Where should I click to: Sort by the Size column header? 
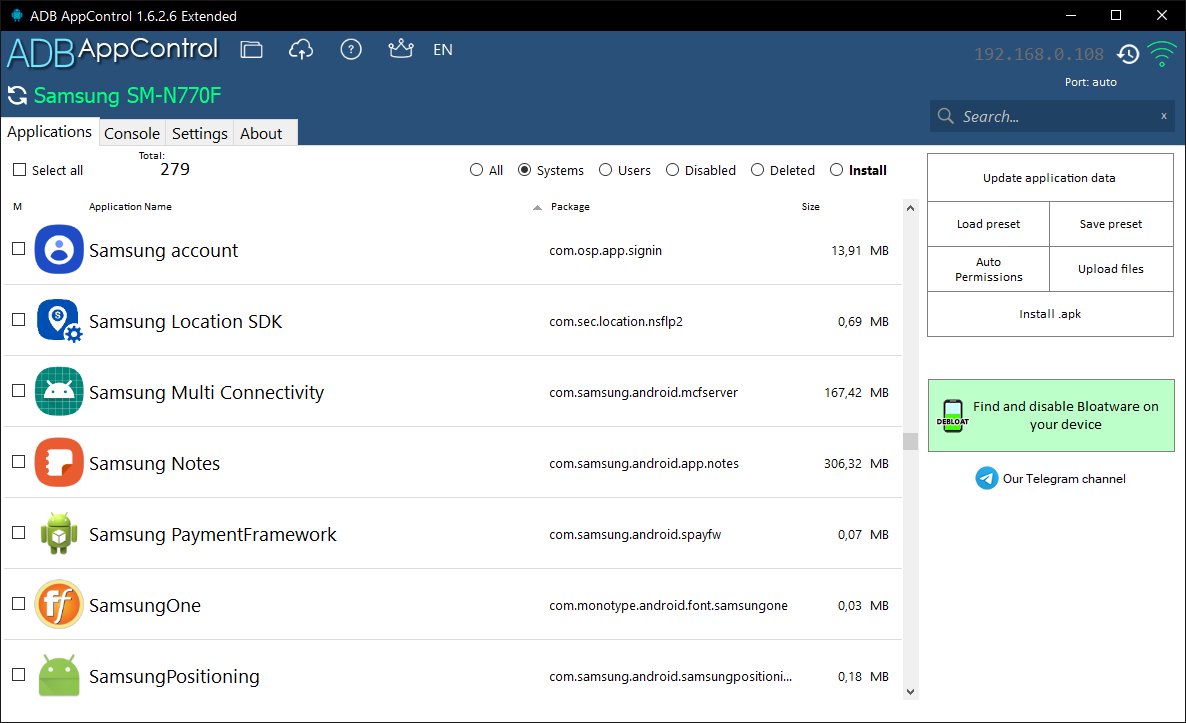[811, 206]
